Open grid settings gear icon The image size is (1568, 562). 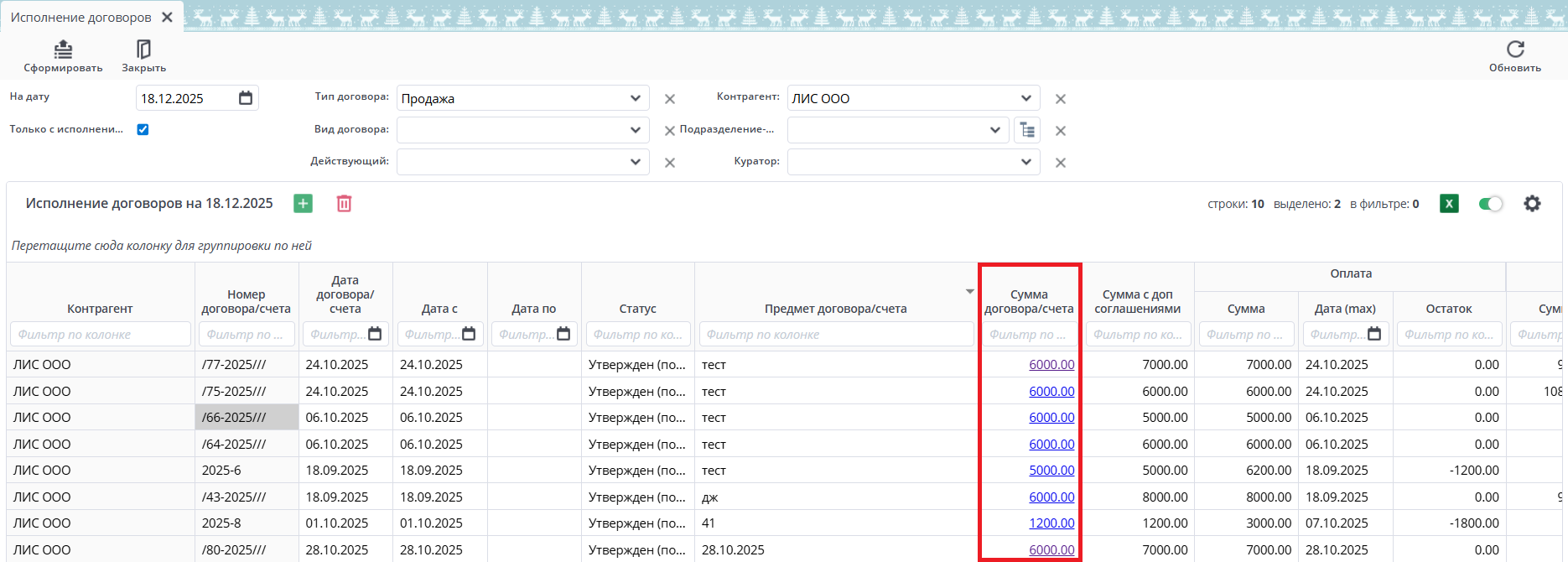tap(1532, 204)
